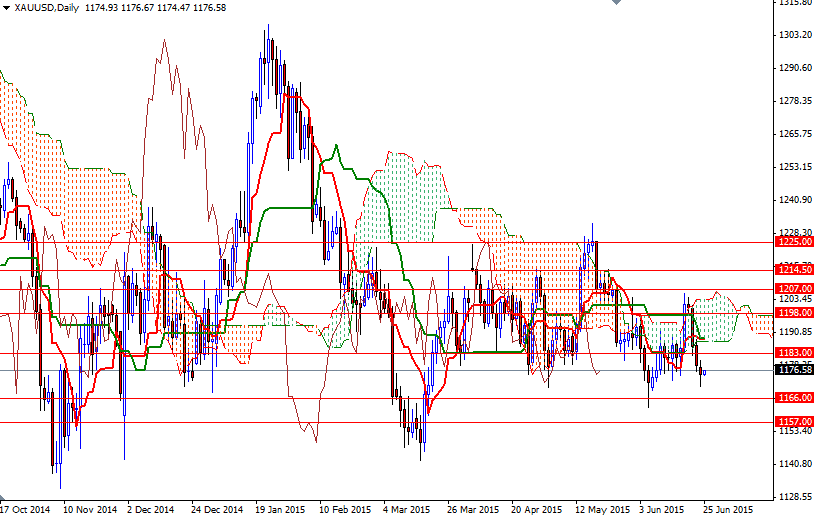Select the 1157.00 red price label
Screen dimensions: 814x516
pyautogui.click(x=792, y=421)
